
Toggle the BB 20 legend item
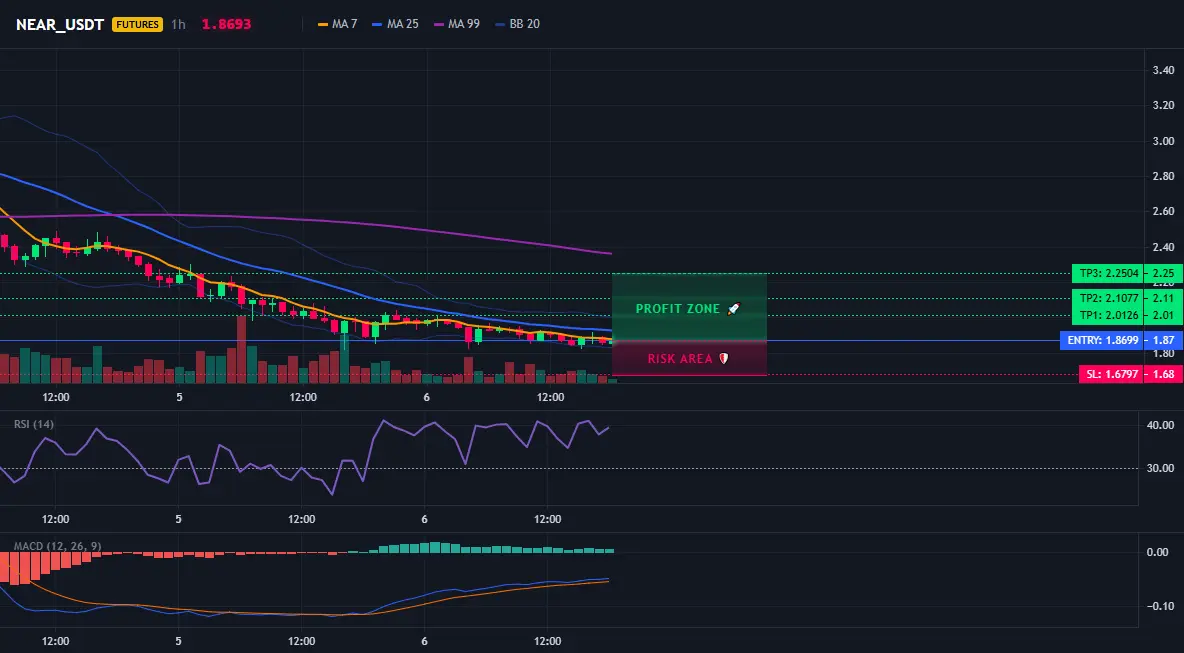tap(517, 24)
